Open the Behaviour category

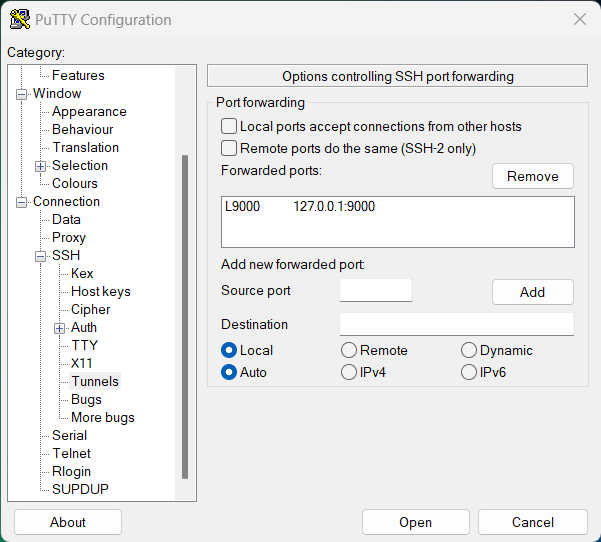(x=82, y=129)
